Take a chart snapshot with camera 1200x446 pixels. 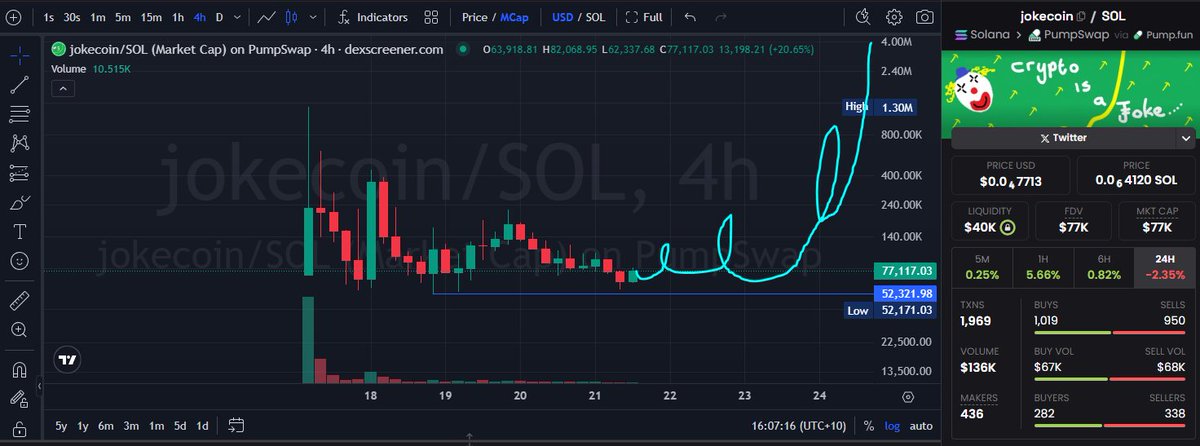coord(925,17)
